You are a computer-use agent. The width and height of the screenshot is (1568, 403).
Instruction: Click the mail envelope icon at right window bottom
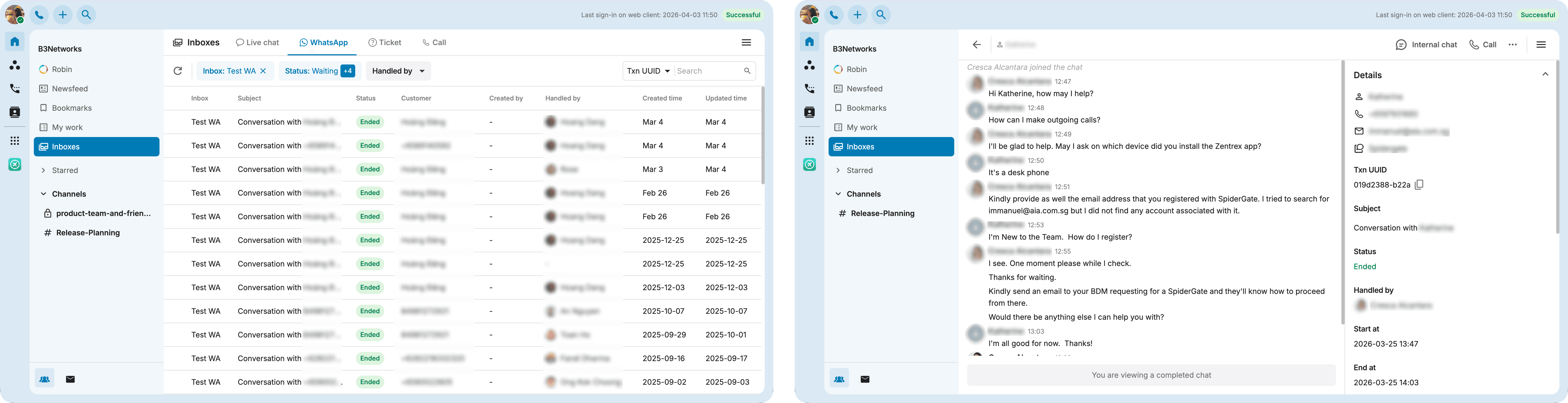(865, 379)
